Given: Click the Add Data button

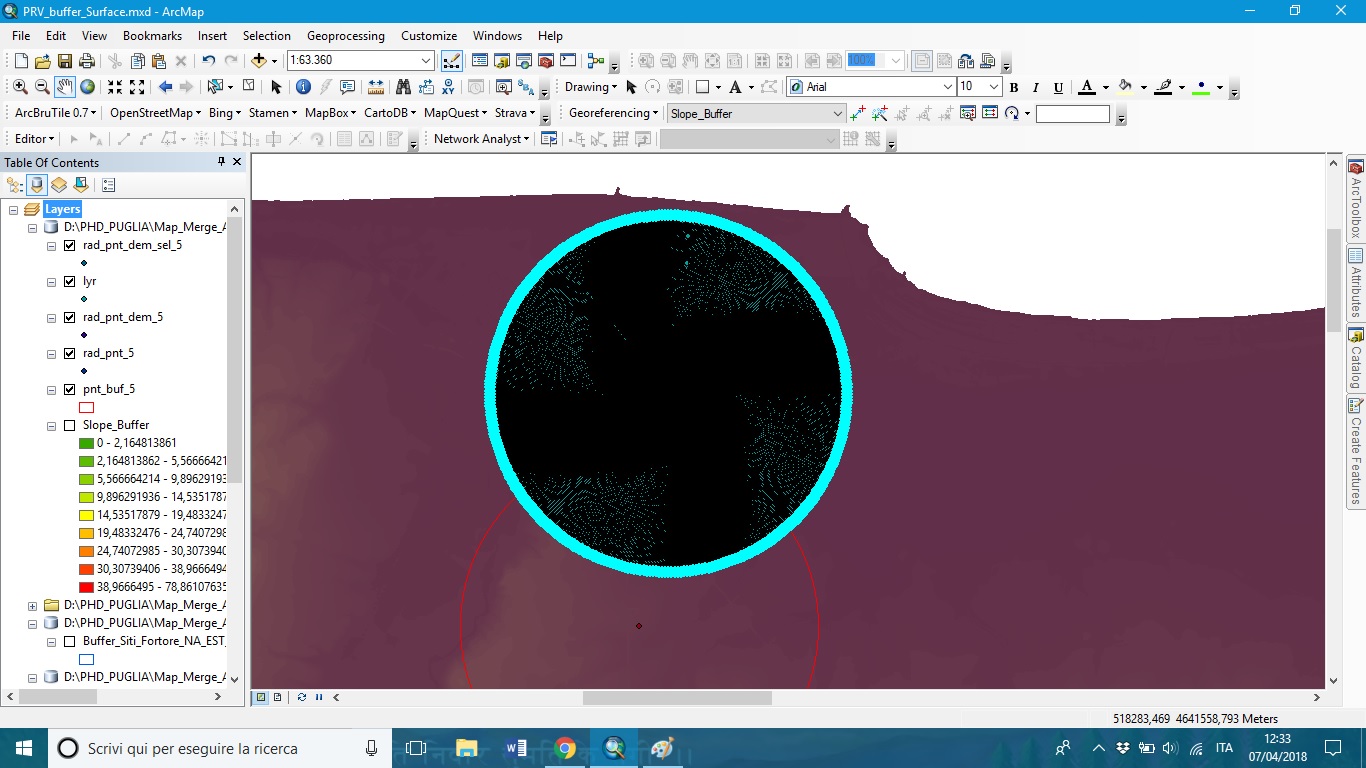Looking at the screenshot, I should tap(259, 61).
